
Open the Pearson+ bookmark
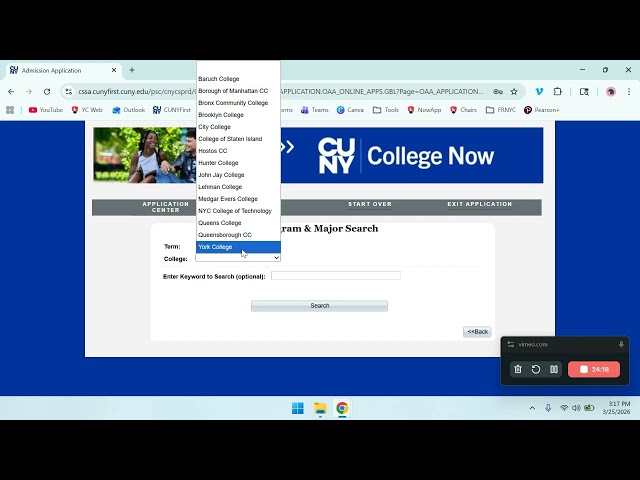(542, 110)
